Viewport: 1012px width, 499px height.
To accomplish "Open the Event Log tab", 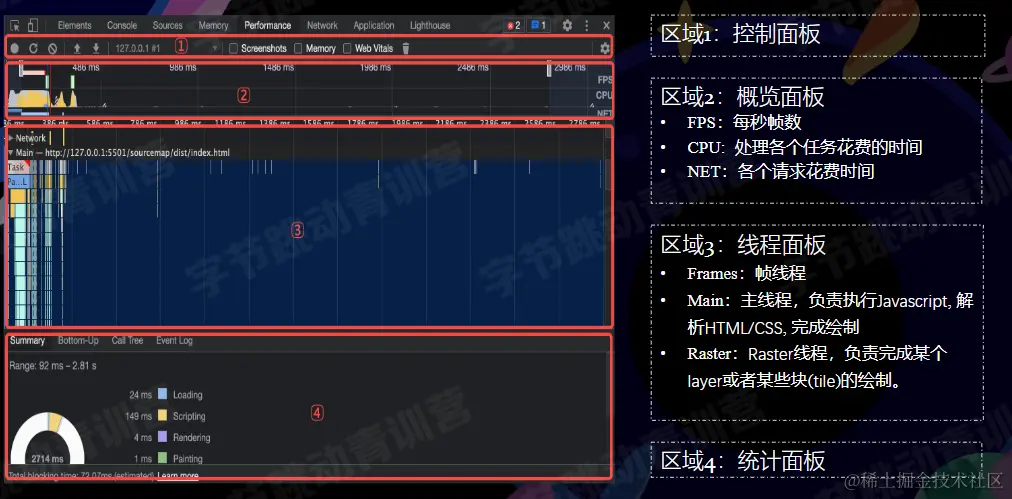I will (x=174, y=340).
